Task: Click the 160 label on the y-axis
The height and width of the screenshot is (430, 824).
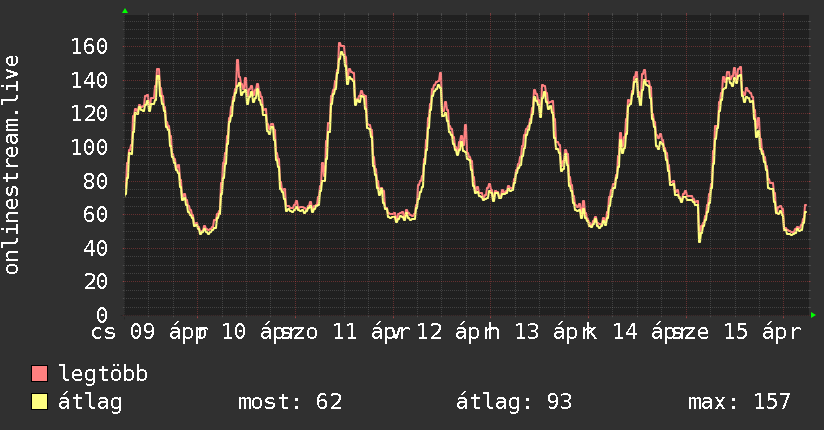Action: (90, 46)
